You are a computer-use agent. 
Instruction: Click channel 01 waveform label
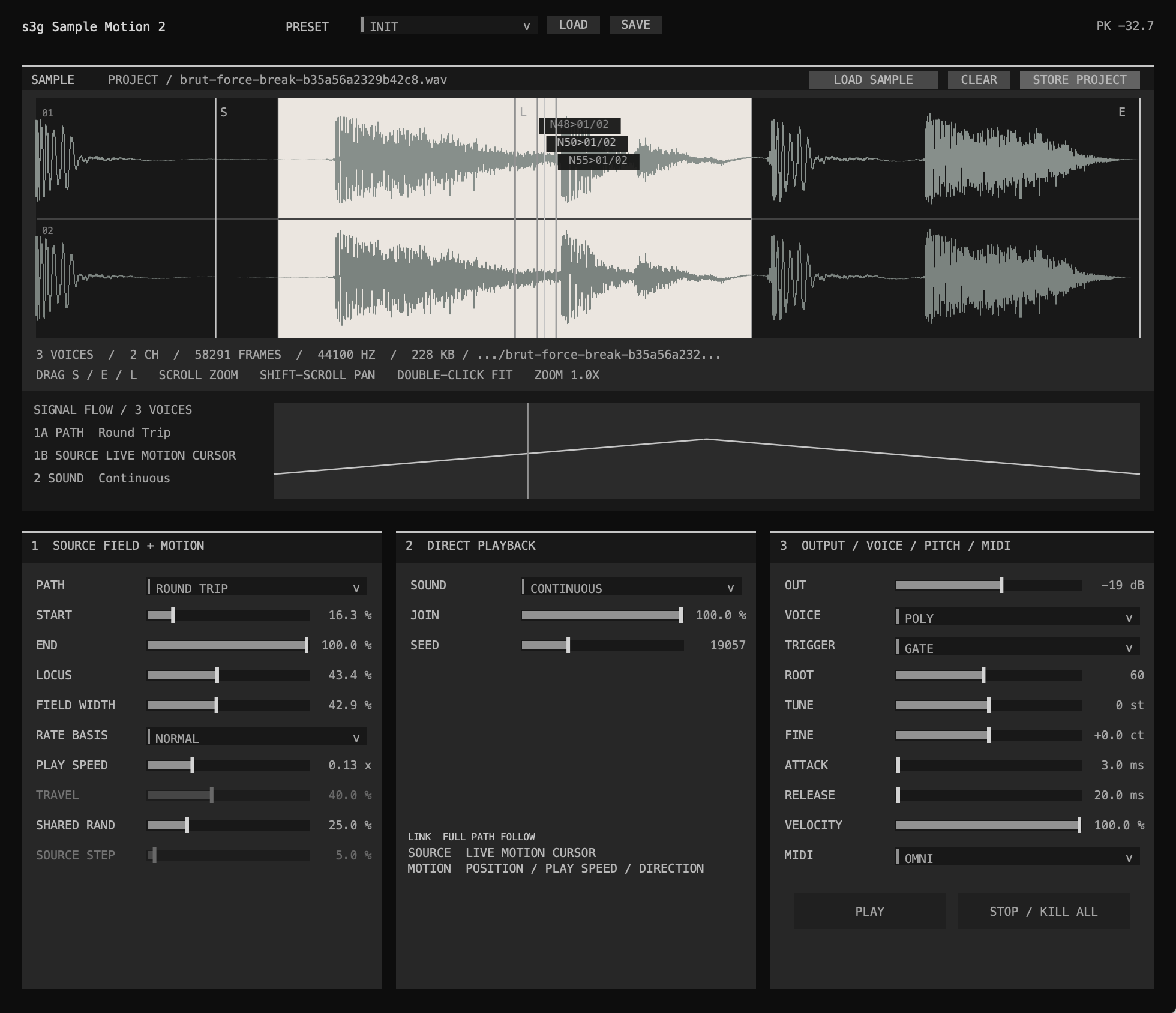coord(47,113)
